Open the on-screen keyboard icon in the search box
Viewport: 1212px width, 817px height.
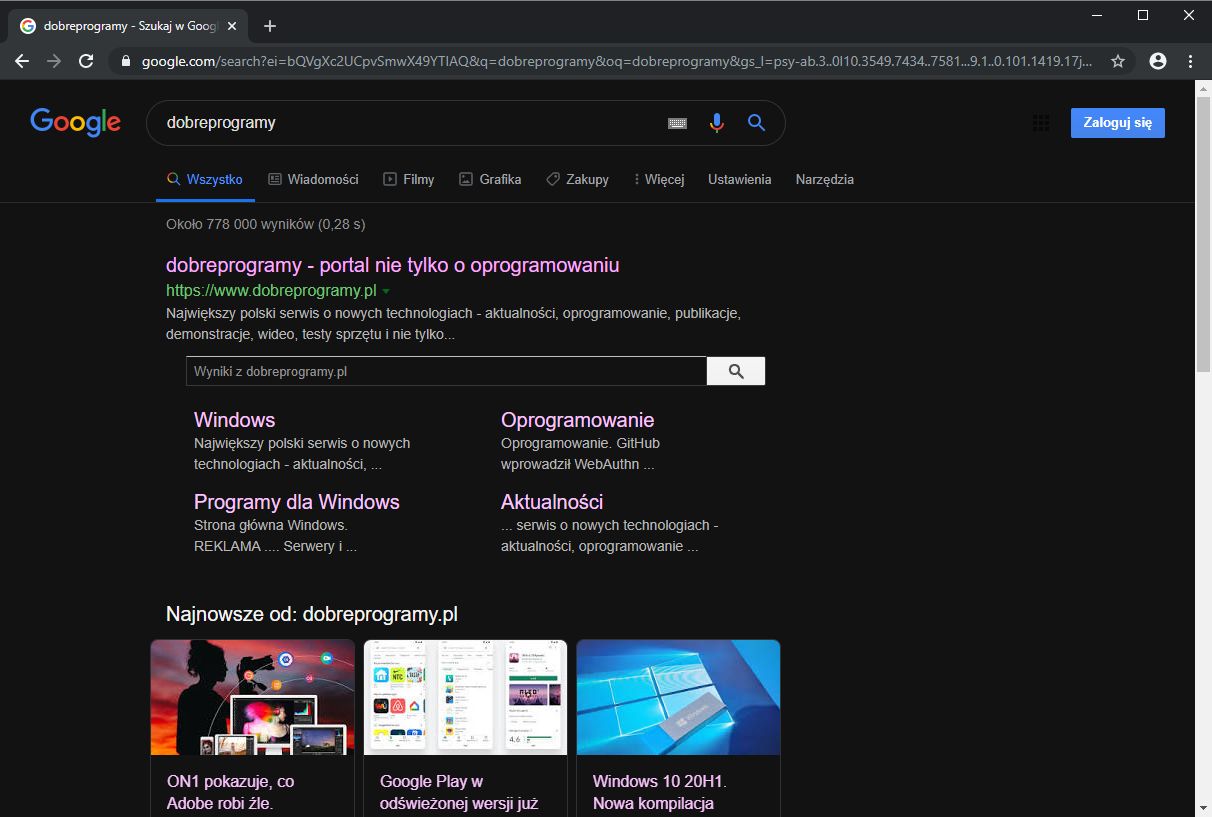(x=677, y=123)
